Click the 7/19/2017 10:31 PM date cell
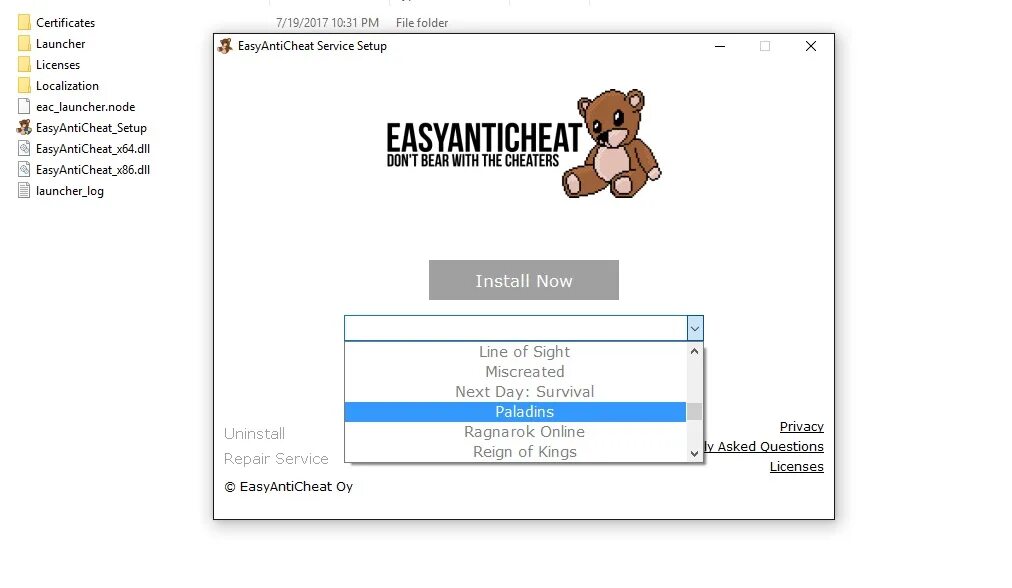Screen dimensions: 1012x588 pyautogui.click(x=327, y=23)
